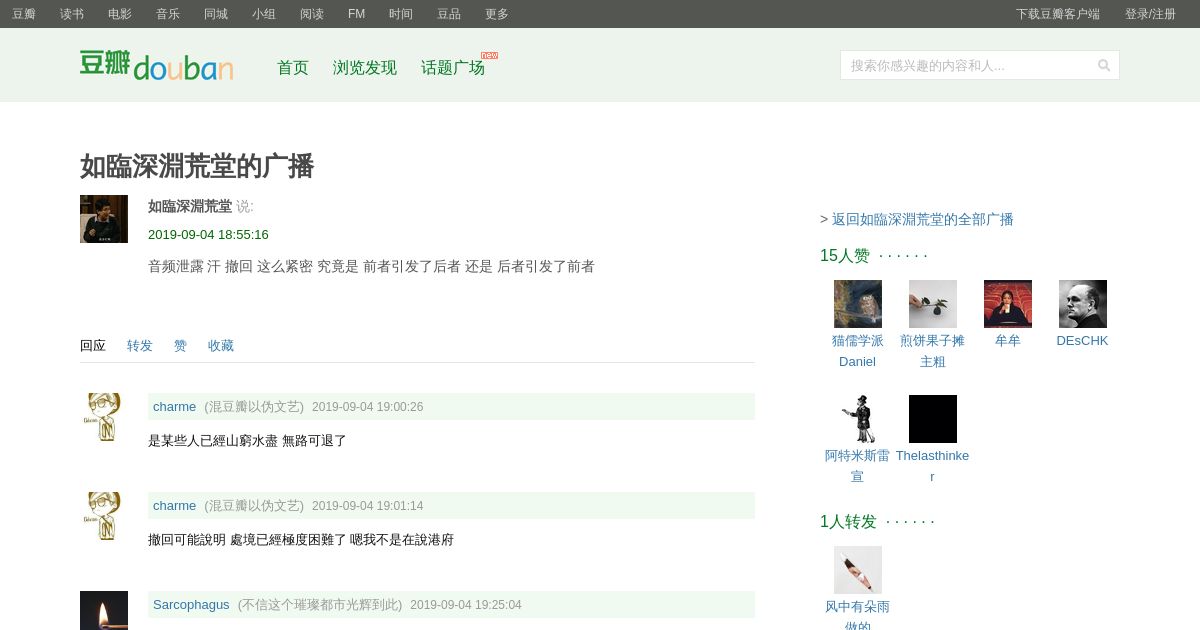The height and width of the screenshot is (630, 1200).
Task: Click charme name on 19:01:14 reply
Action: click(174, 506)
